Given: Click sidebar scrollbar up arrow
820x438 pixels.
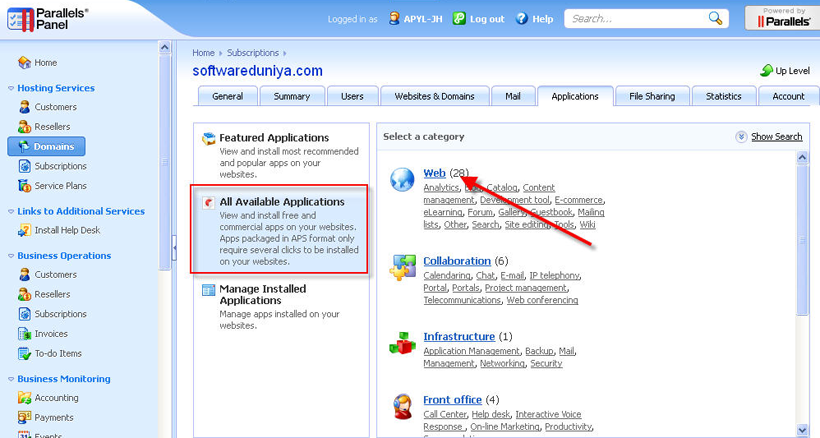Looking at the screenshot, I should [164, 47].
